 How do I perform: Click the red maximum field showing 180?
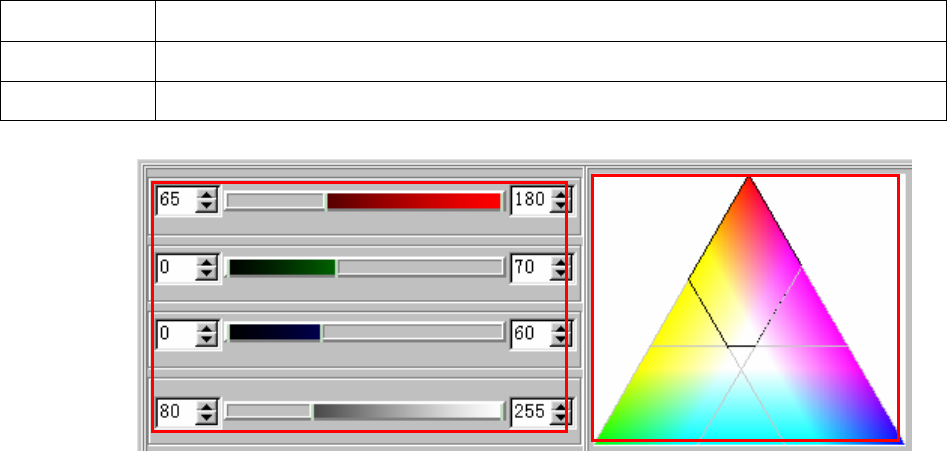530,200
